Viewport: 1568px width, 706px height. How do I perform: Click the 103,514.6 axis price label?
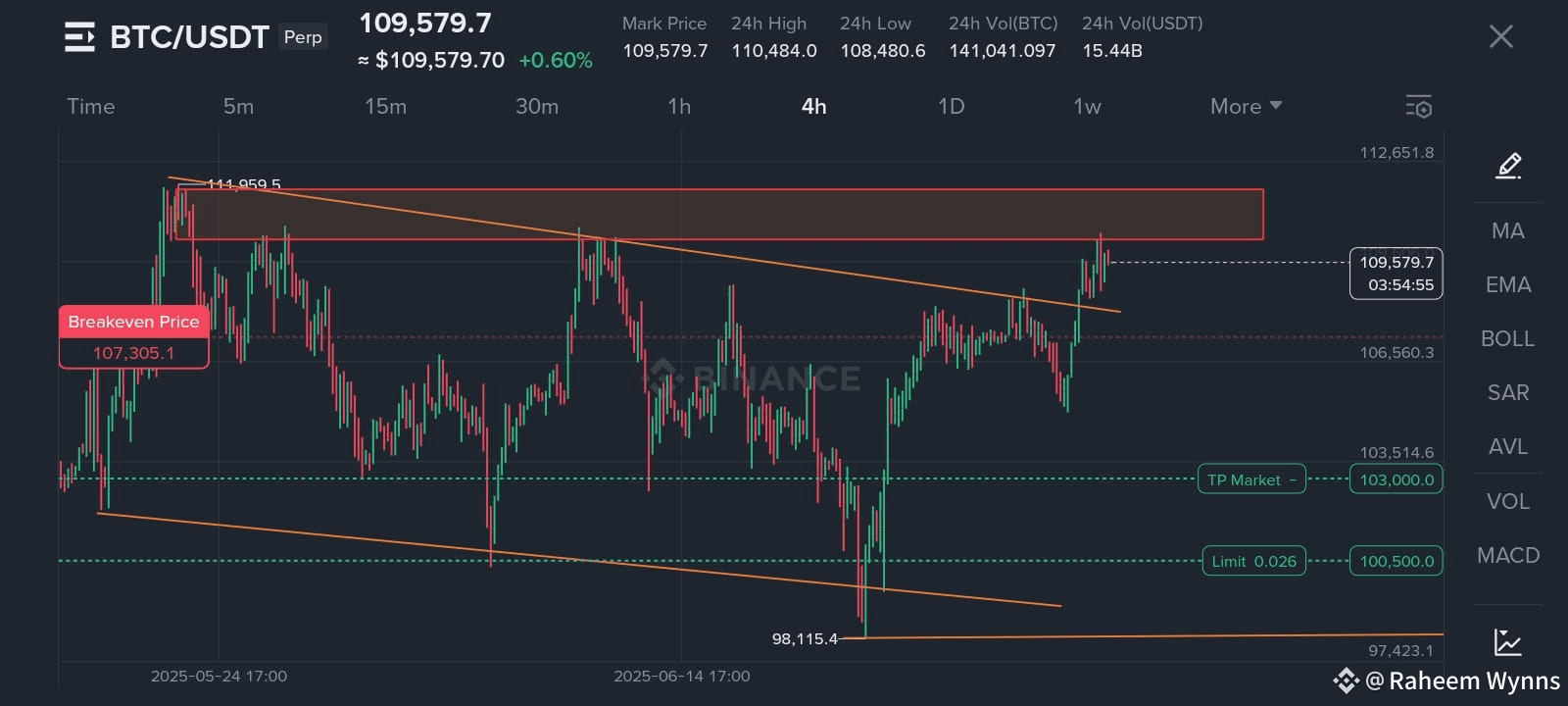pos(1396,452)
